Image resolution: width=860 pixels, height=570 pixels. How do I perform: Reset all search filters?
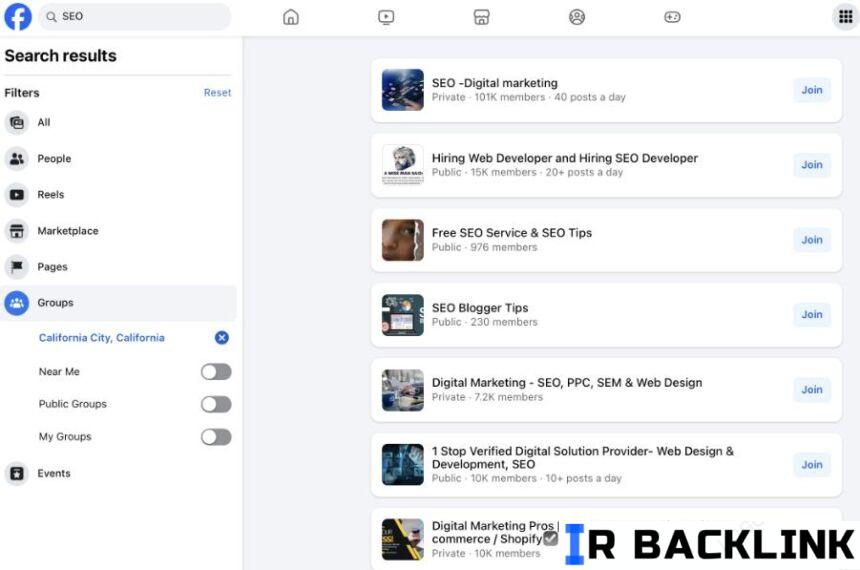point(217,93)
